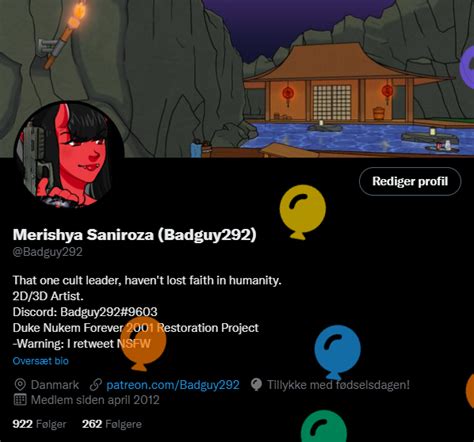Click the location pin icon beside Danmark
Screen dimensions: 474x442
pos(20,385)
